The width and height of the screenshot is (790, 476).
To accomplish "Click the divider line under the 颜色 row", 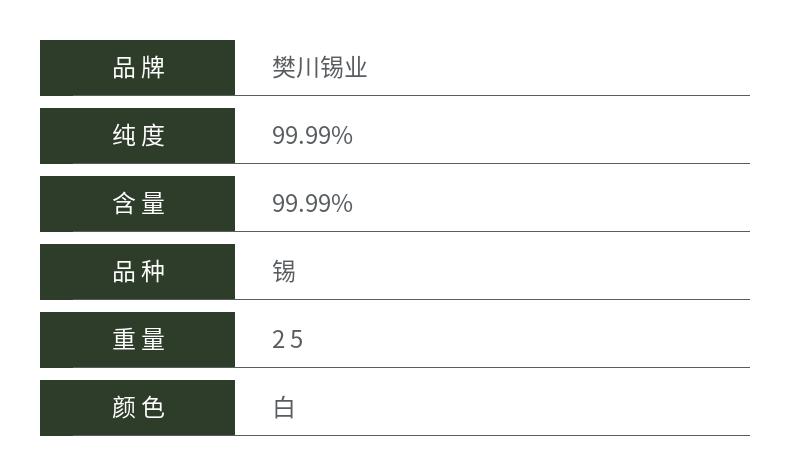I will pyautogui.click(x=492, y=435).
